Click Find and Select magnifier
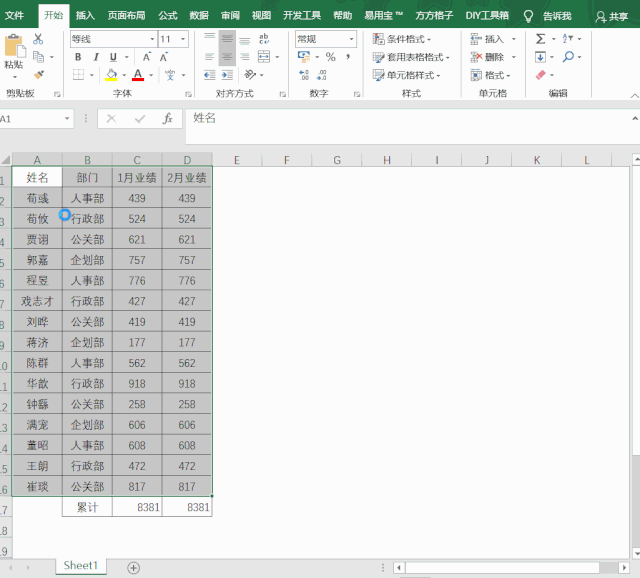The height and width of the screenshot is (578, 640). point(568,57)
